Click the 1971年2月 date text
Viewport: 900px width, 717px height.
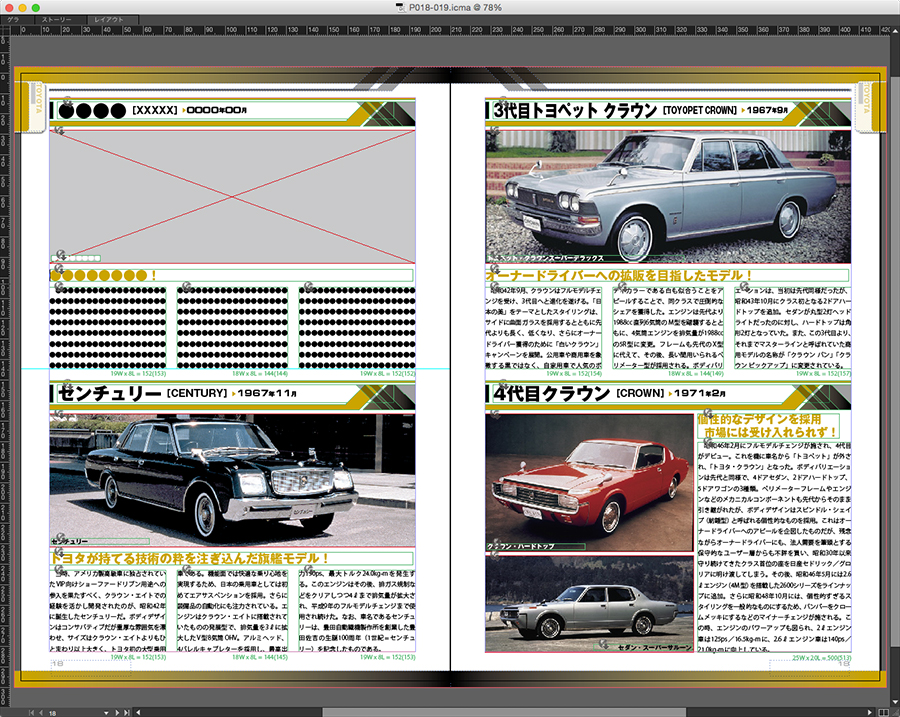[700, 393]
